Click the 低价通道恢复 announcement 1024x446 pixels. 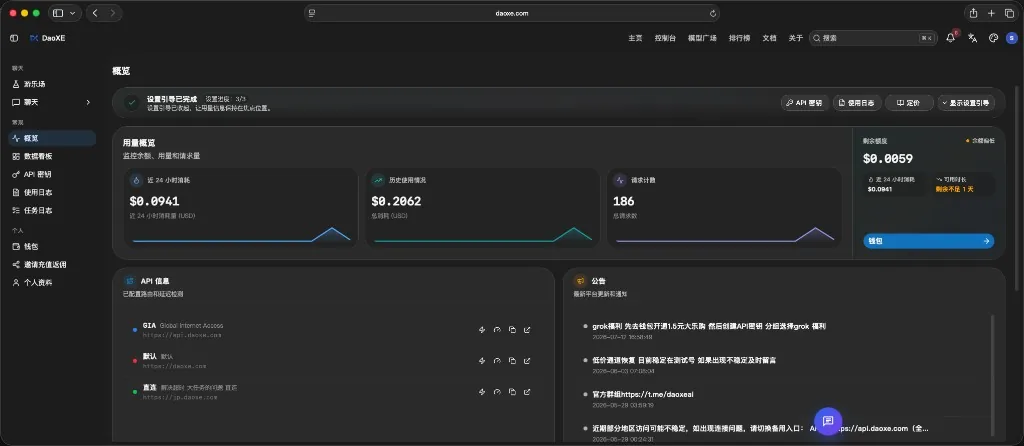click(x=684, y=360)
